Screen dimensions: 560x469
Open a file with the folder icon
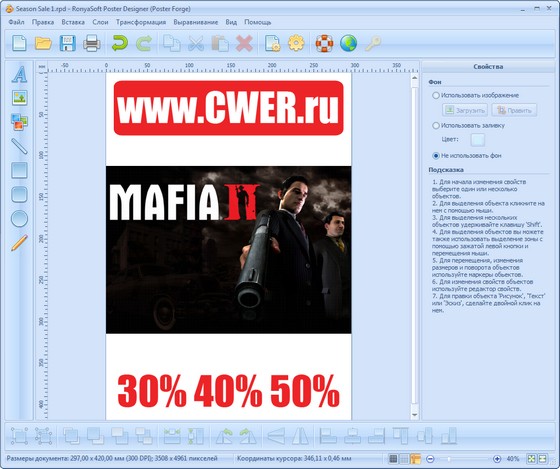(x=43, y=43)
